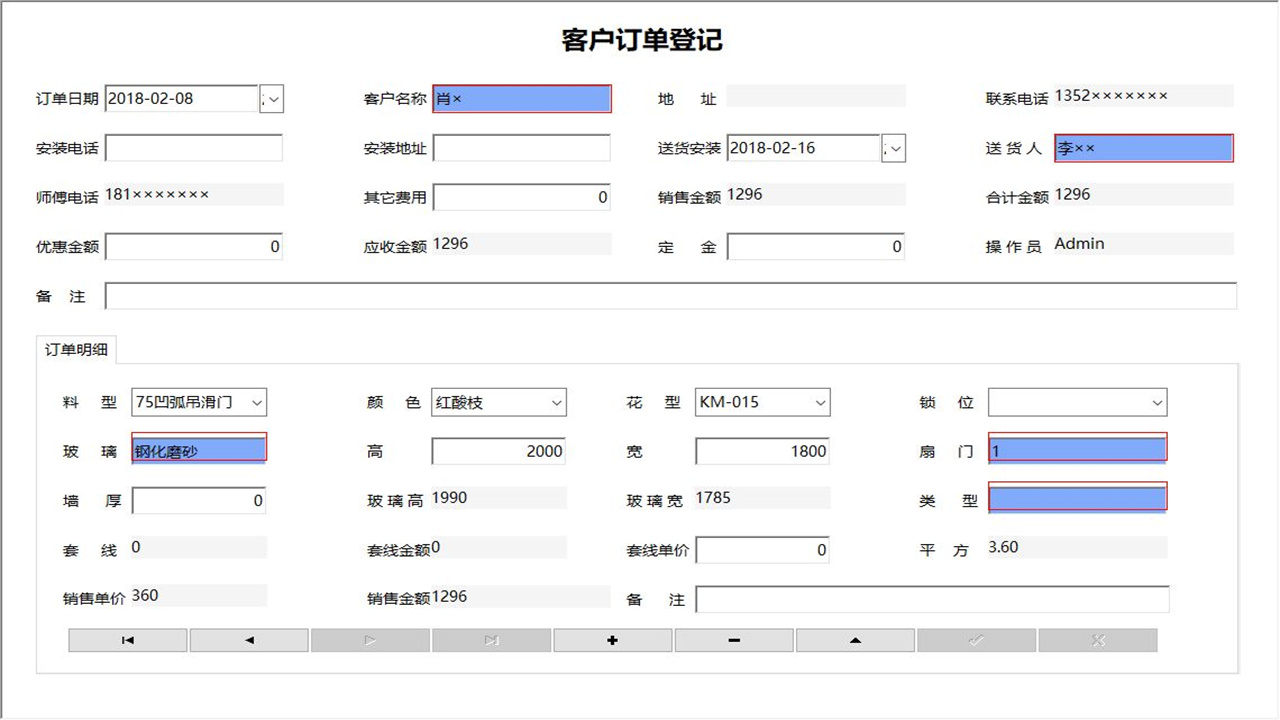This screenshot has width=1280, height=720.
Task: Go to the previous record
Action: (x=248, y=639)
